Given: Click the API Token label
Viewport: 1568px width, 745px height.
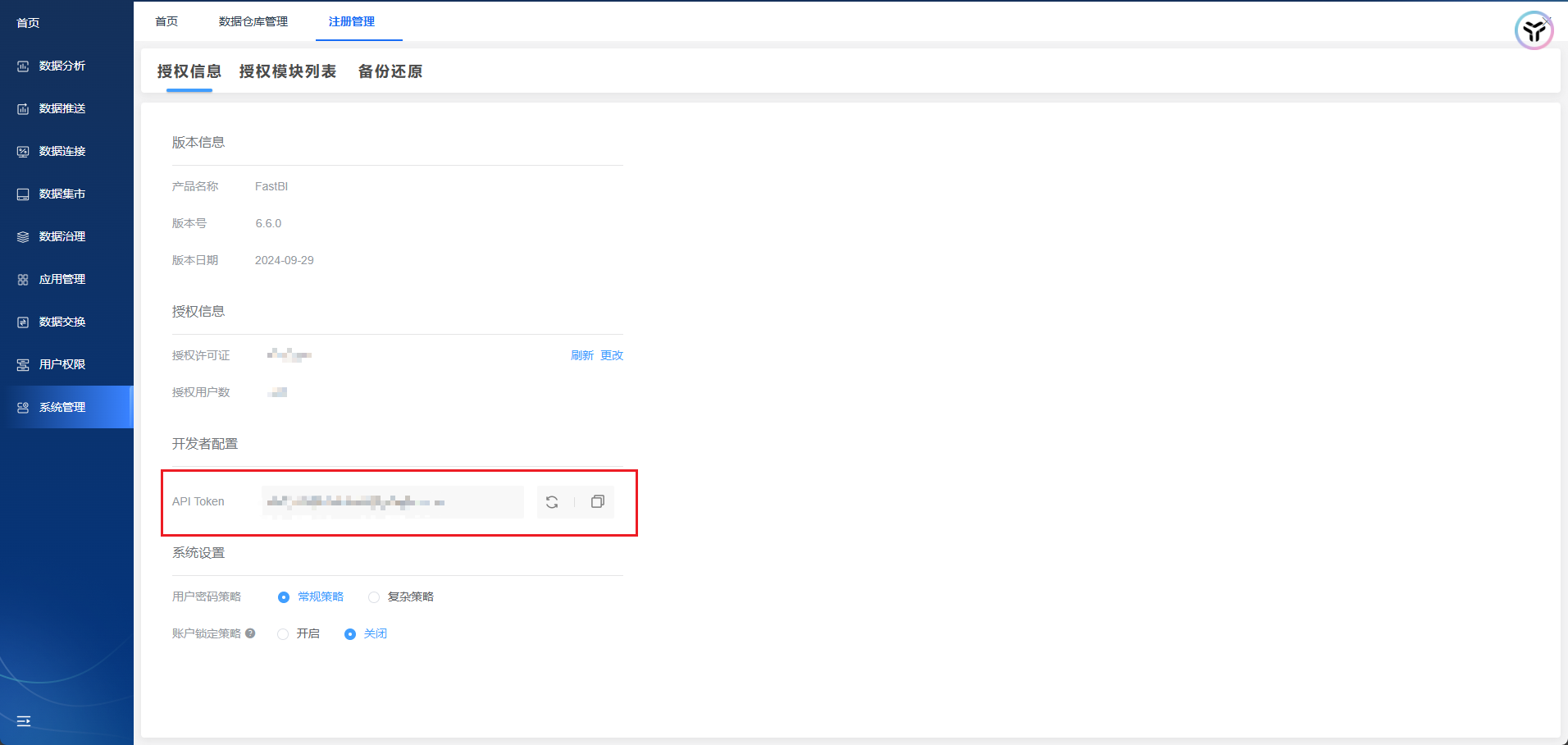Looking at the screenshot, I should pyautogui.click(x=198, y=501).
